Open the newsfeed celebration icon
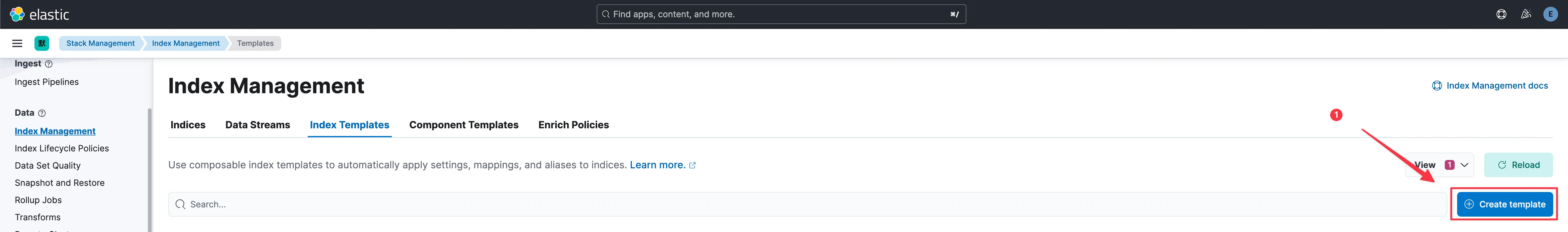 tap(1525, 14)
